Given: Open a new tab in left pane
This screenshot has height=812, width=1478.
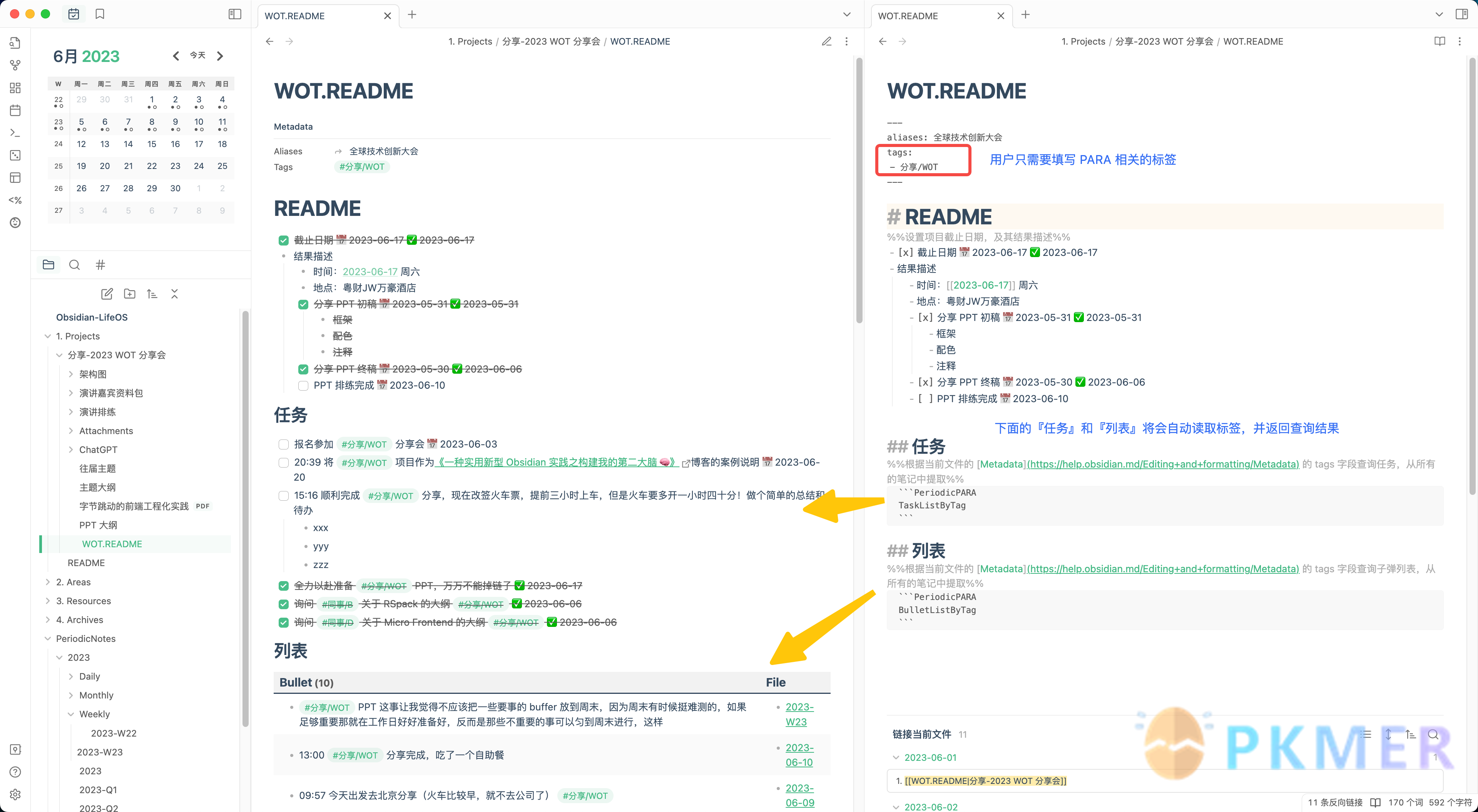Looking at the screenshot, I should [412, 15].
